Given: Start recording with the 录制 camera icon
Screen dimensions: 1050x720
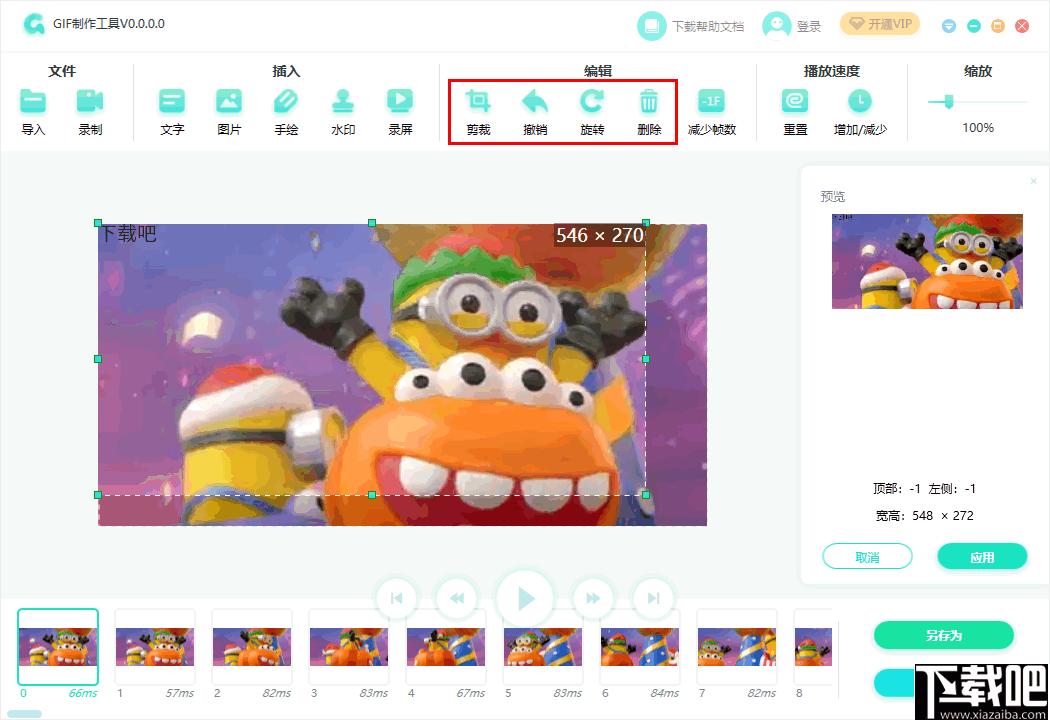Looking at the screenshot, I should tap(90, 101).
